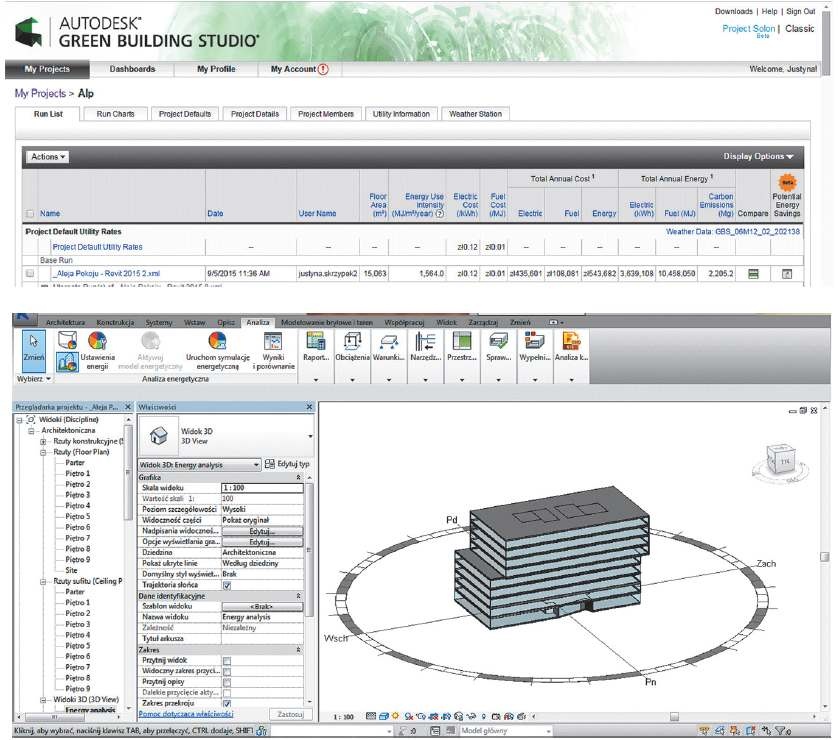Collapse the Grafika properties section

(x=298, y=477)
